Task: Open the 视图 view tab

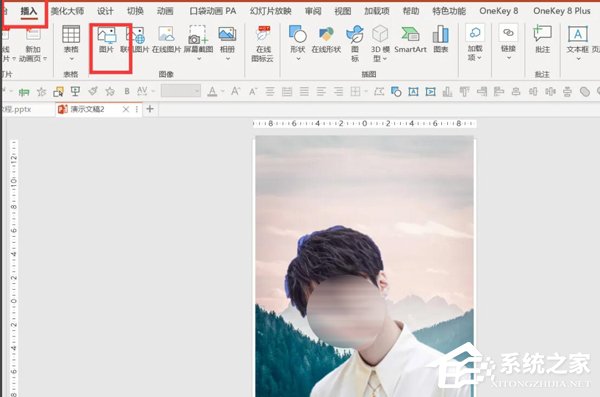Action: coord(343,11)
